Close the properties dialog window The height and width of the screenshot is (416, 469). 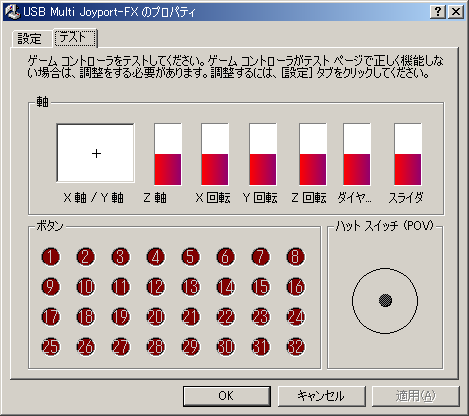pyautogui.click(x=456, y=12)
